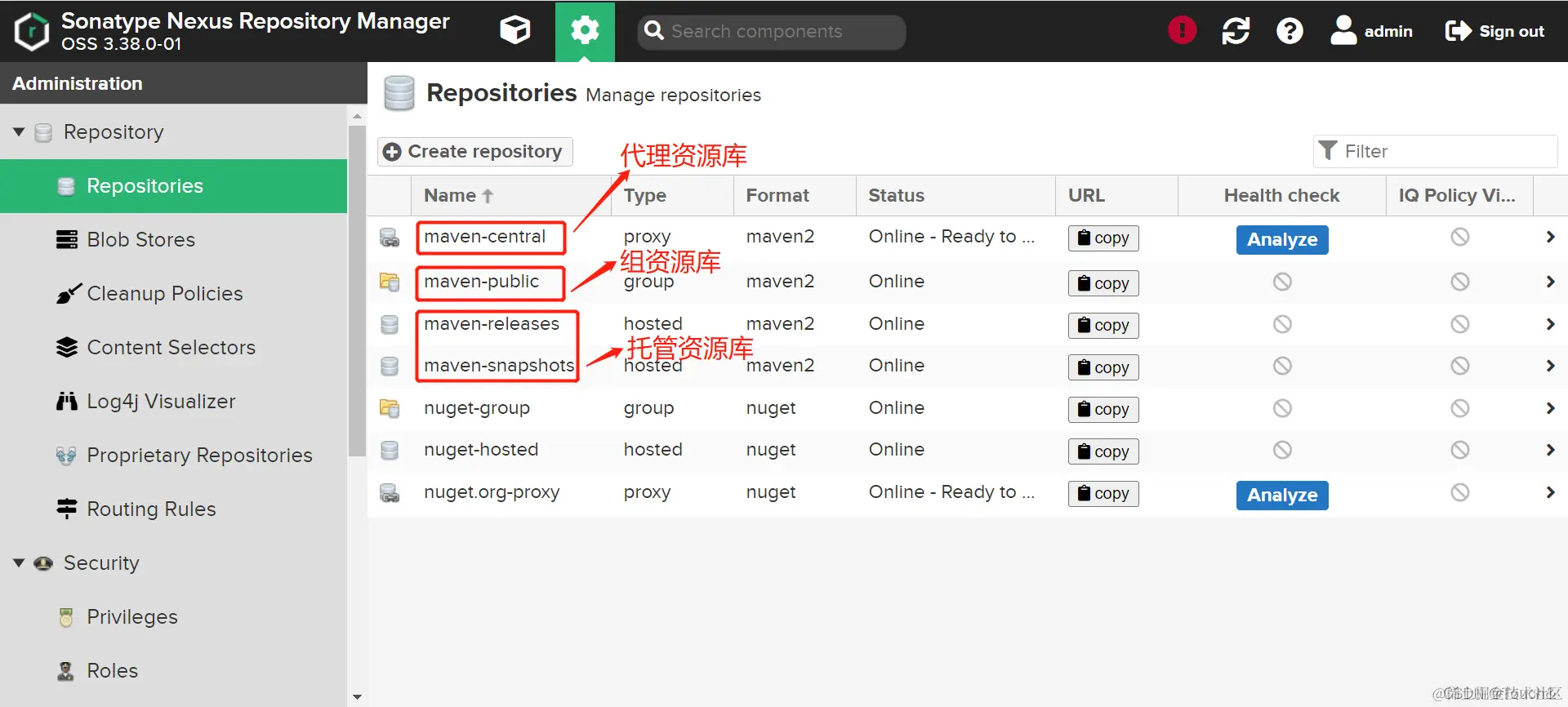Screen dimensions: 1568x707
Task: Open maven-public row details chevron
Action: point(1550,282)
